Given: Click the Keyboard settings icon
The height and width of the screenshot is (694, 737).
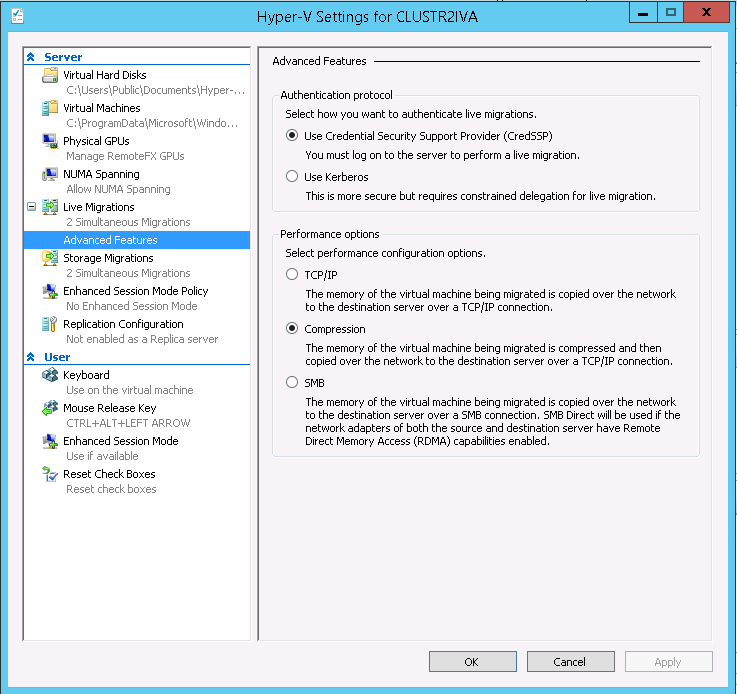Looking at the screenshot, I should [x=50, y=375].
